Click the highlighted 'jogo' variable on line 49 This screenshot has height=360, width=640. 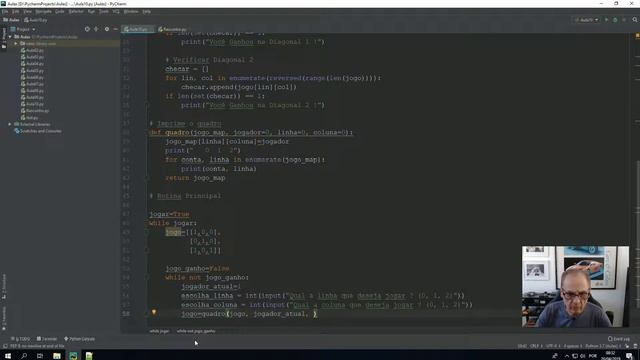(x=173, y=232)
